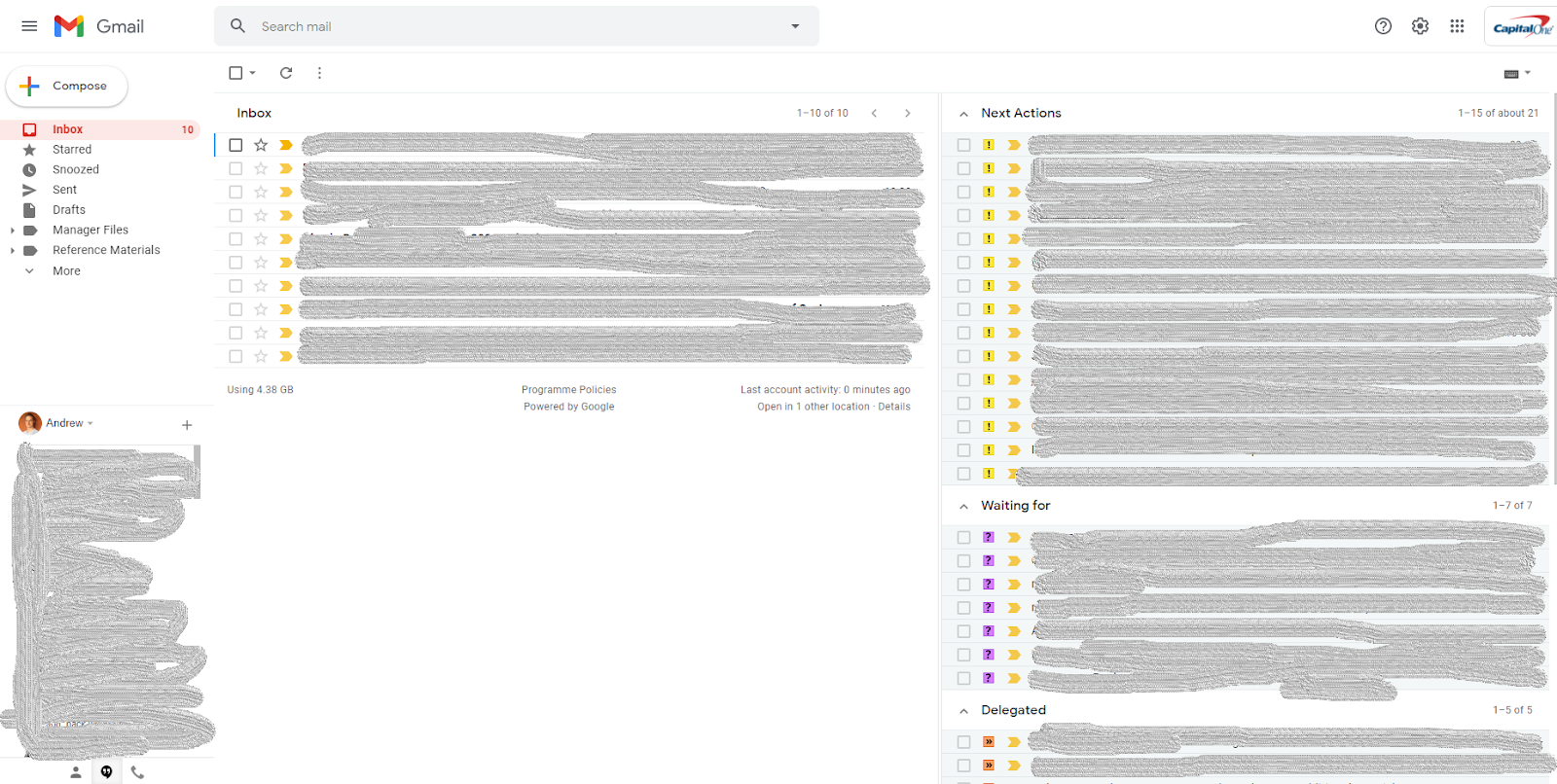
Task: Check the first Next Actions email checkbox
Action: 963,145
